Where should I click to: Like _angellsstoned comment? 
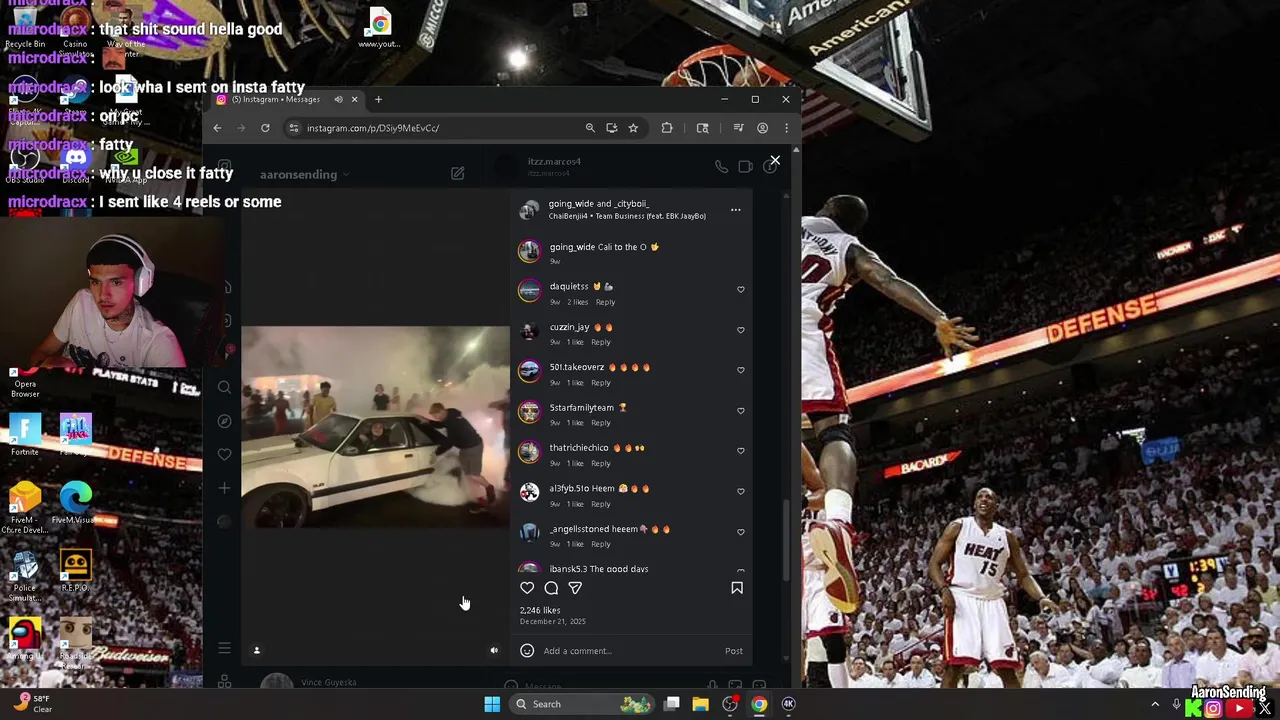click(741, 532)
